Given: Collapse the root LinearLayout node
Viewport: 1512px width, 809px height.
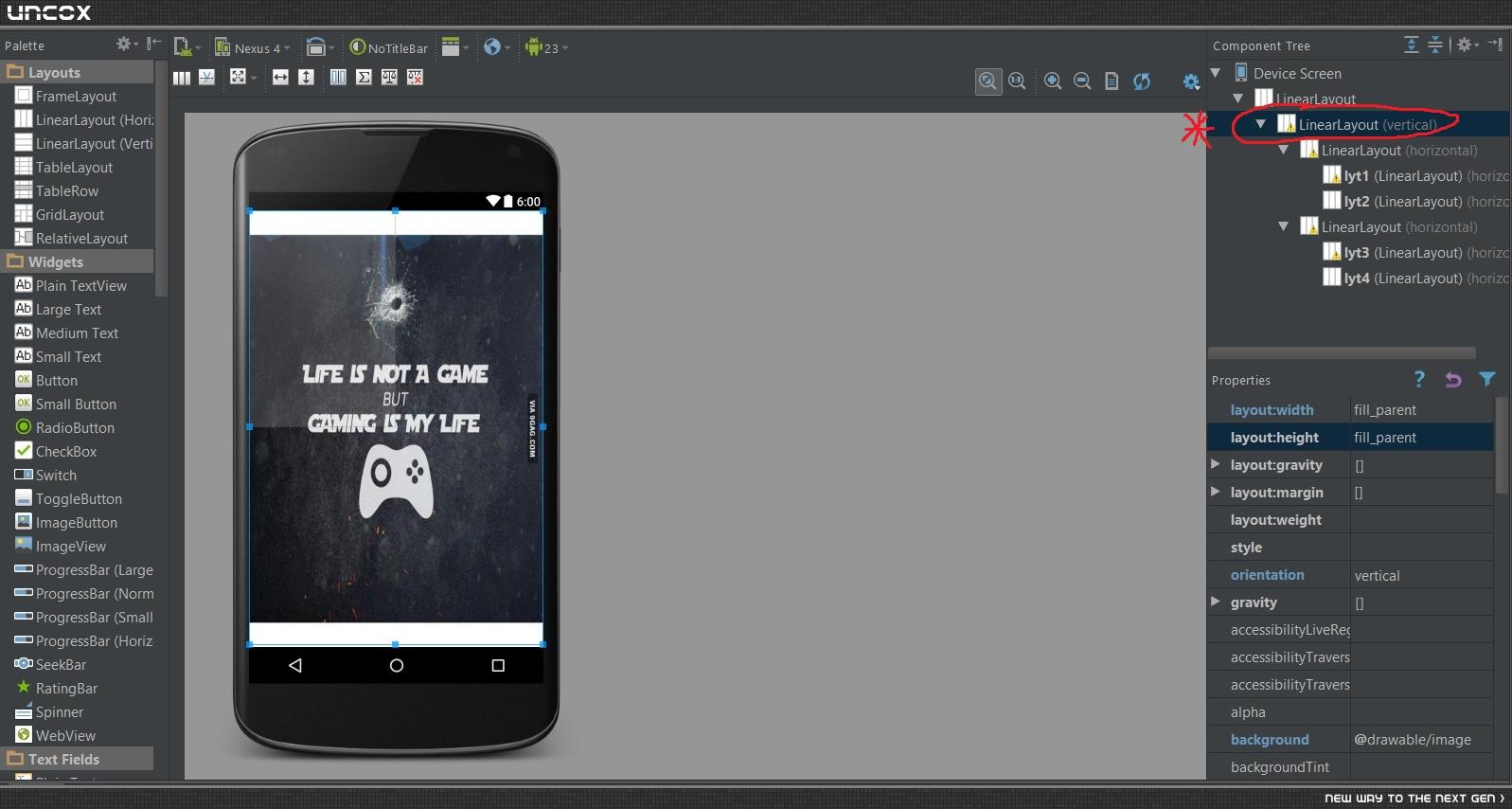Looking at the screenshot, I should coord(1238,99).
